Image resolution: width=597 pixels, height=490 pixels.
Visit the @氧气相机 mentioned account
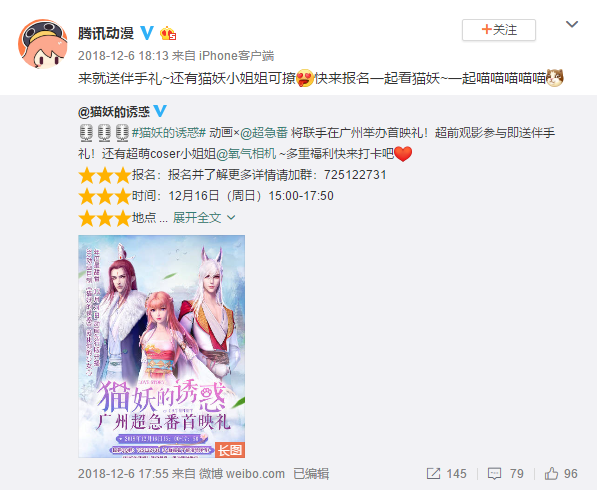[x=246, y=154]
